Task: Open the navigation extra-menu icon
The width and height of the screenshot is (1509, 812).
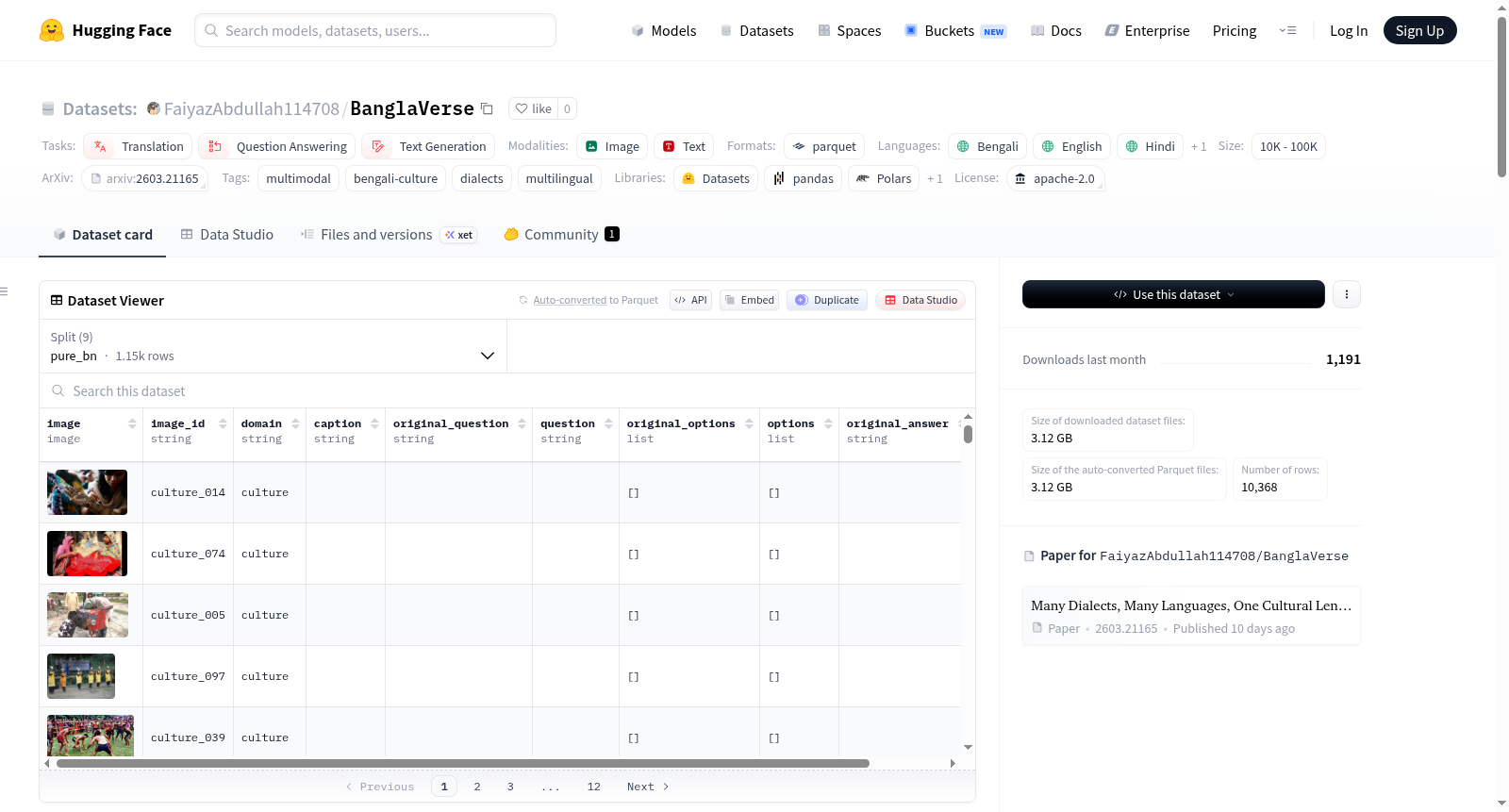Action: [1287, 30]
